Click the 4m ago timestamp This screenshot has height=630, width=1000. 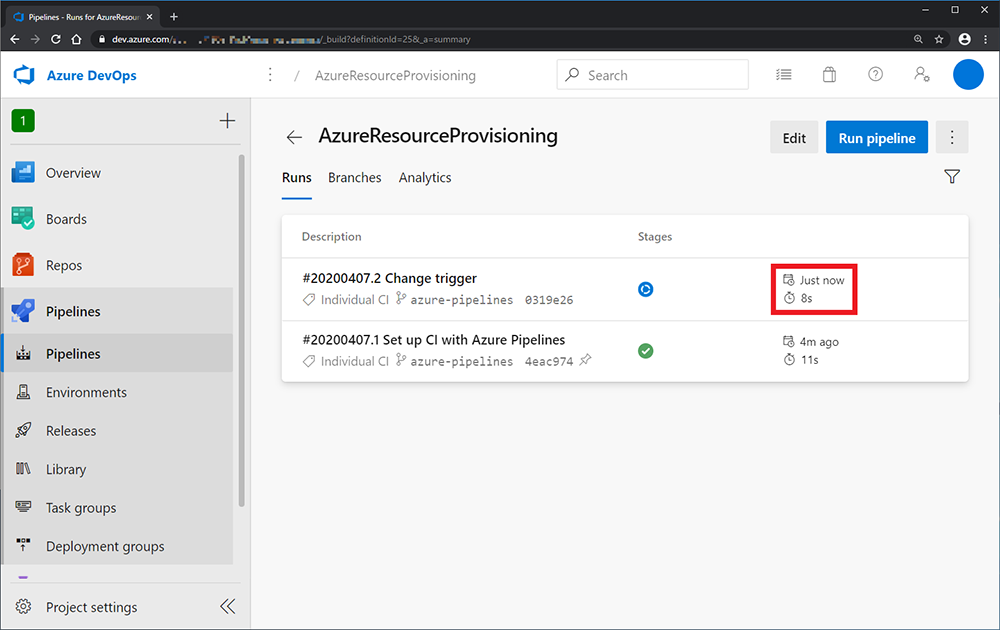(819, 342)
